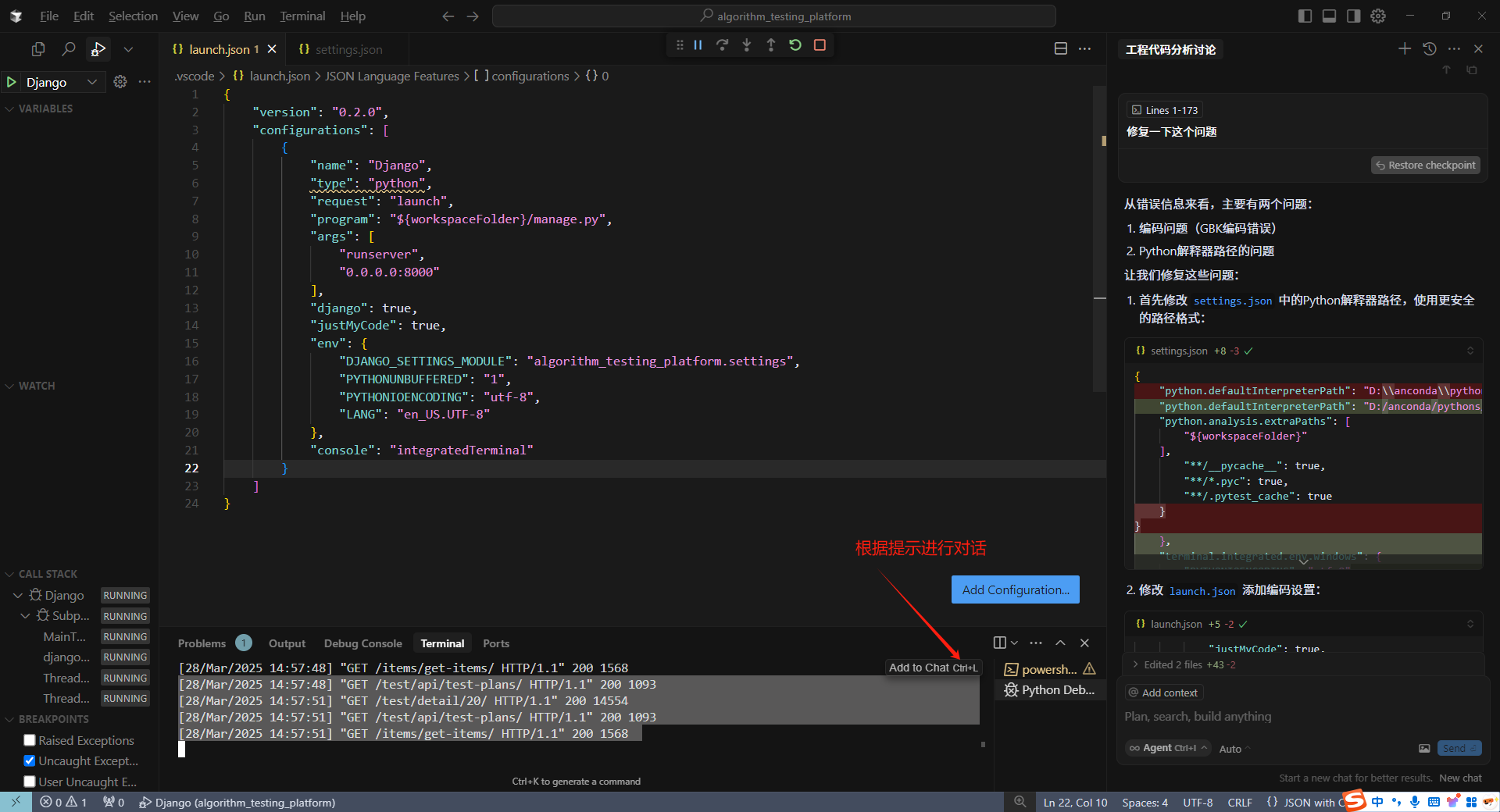Collapse the Django call stack entry
The width and height of the screenshot is (1500, 812).
click(x=18, y=595)
